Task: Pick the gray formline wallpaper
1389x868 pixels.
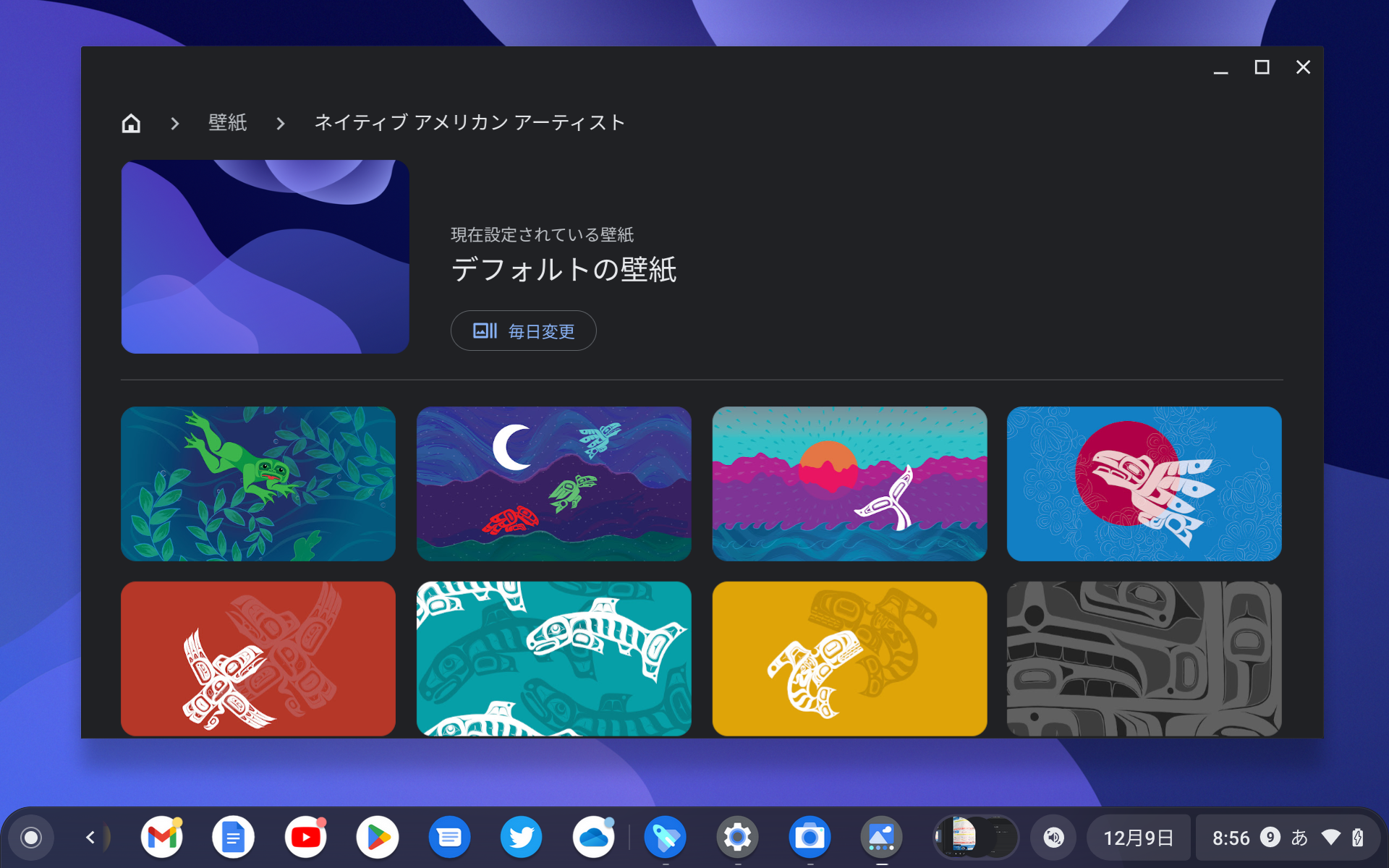Action: click(1144, 658)
